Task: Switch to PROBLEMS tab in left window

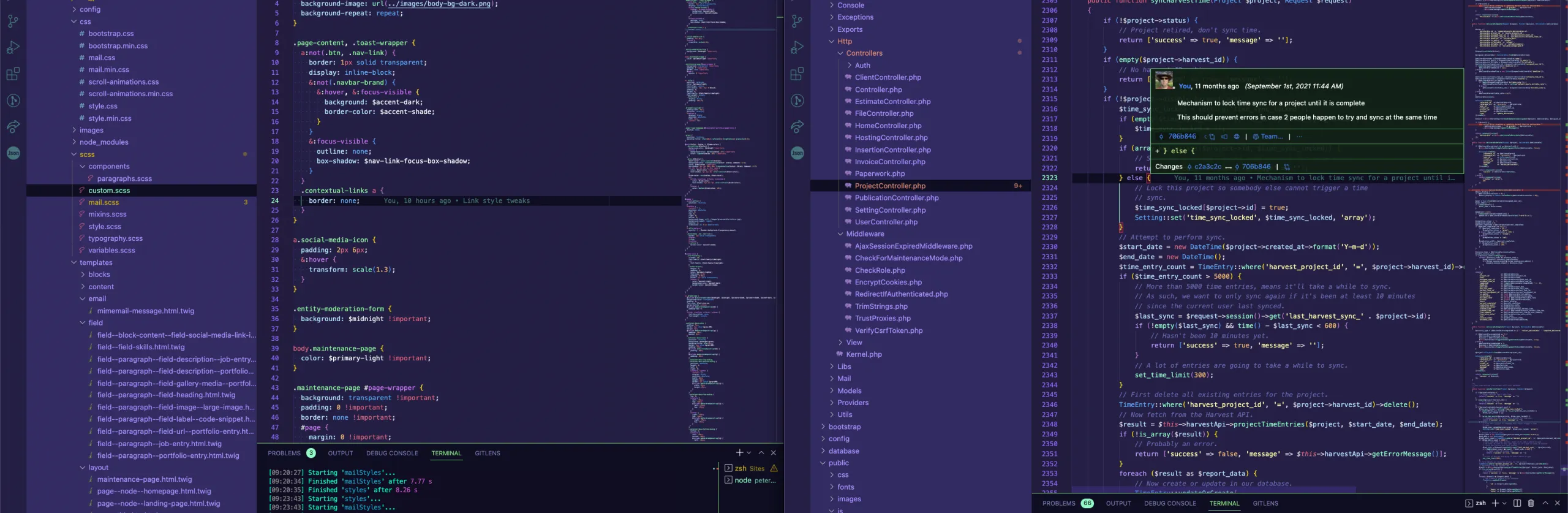Action: [284, 453]
